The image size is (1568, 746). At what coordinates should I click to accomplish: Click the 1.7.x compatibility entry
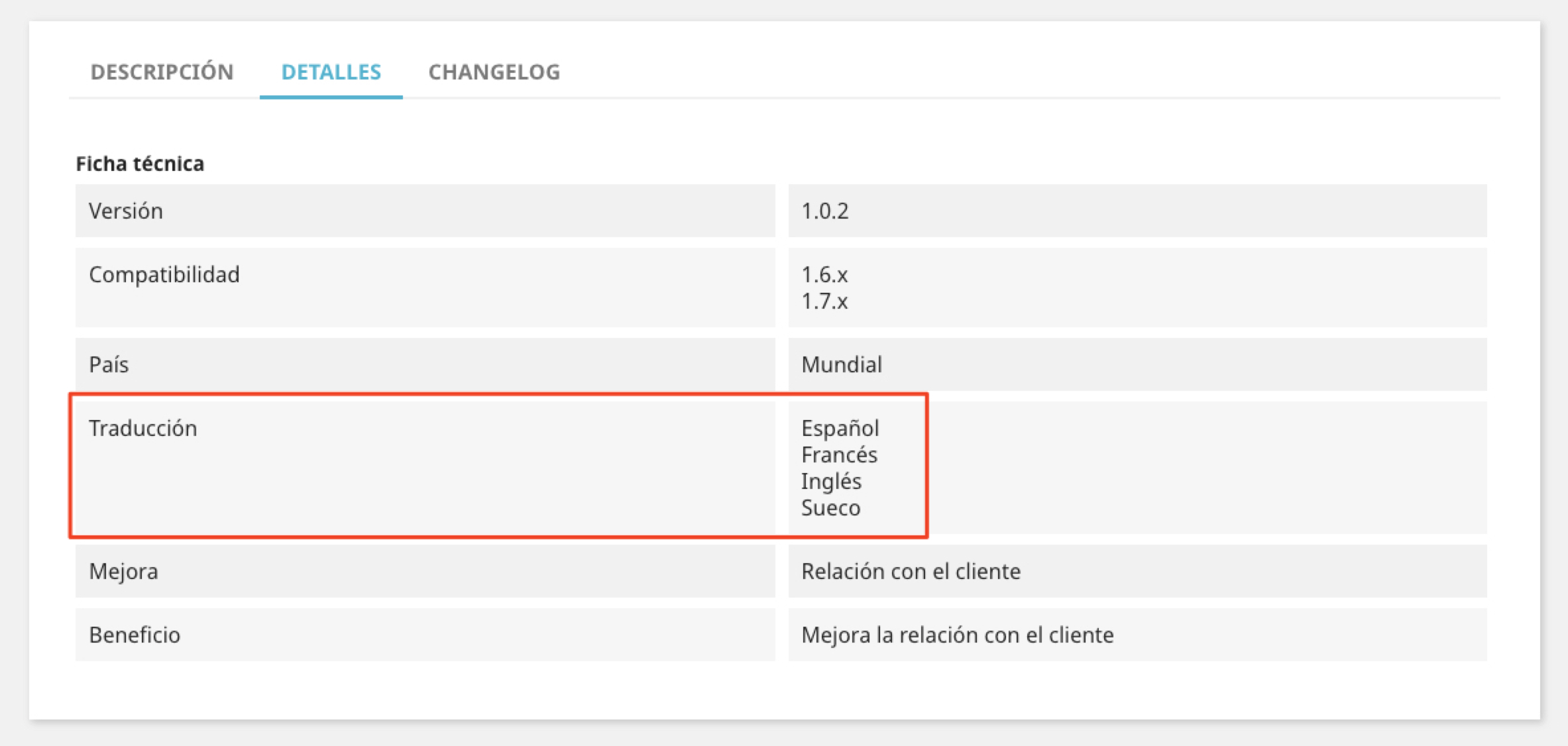[x=824, y=301]
